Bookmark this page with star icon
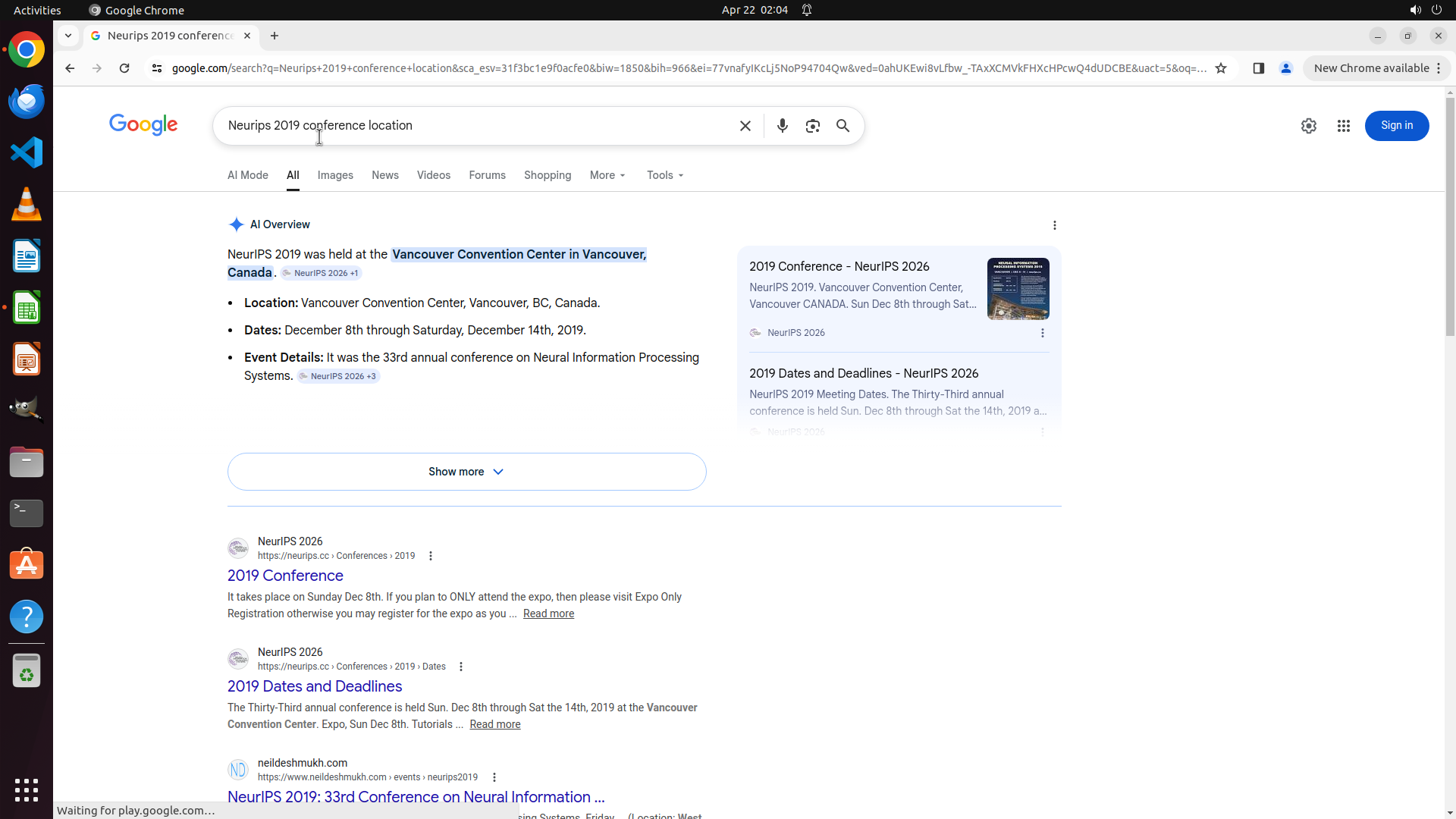The width and height of the screenshot is (1456, 819). [1221, 68]
